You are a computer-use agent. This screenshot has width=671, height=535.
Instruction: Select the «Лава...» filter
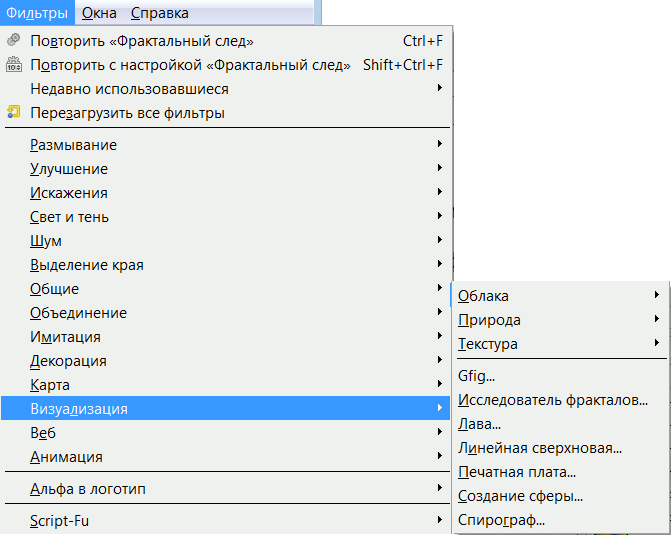(x=479, y=425)
